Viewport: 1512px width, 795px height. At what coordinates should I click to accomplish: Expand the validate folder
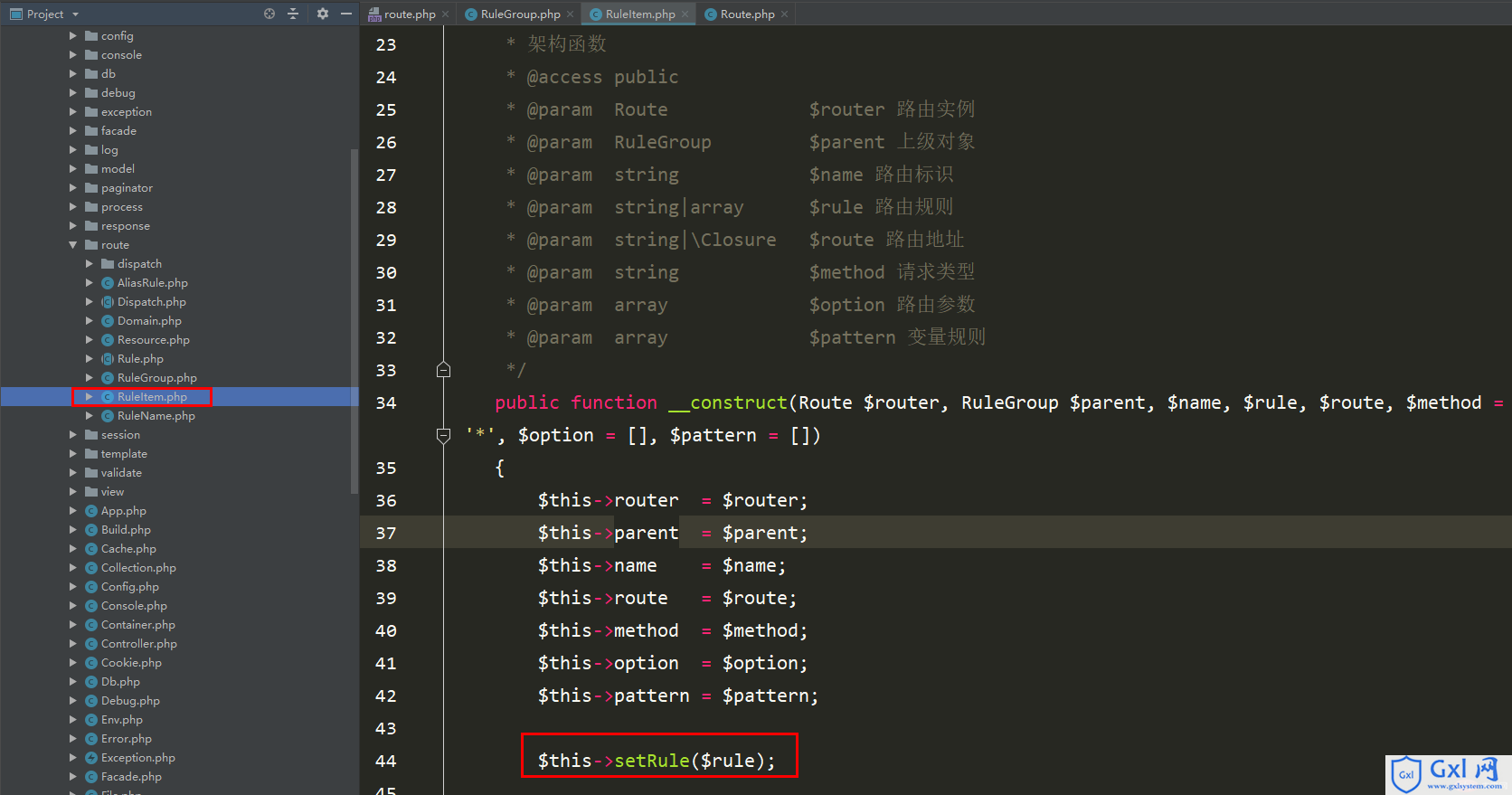73,473
